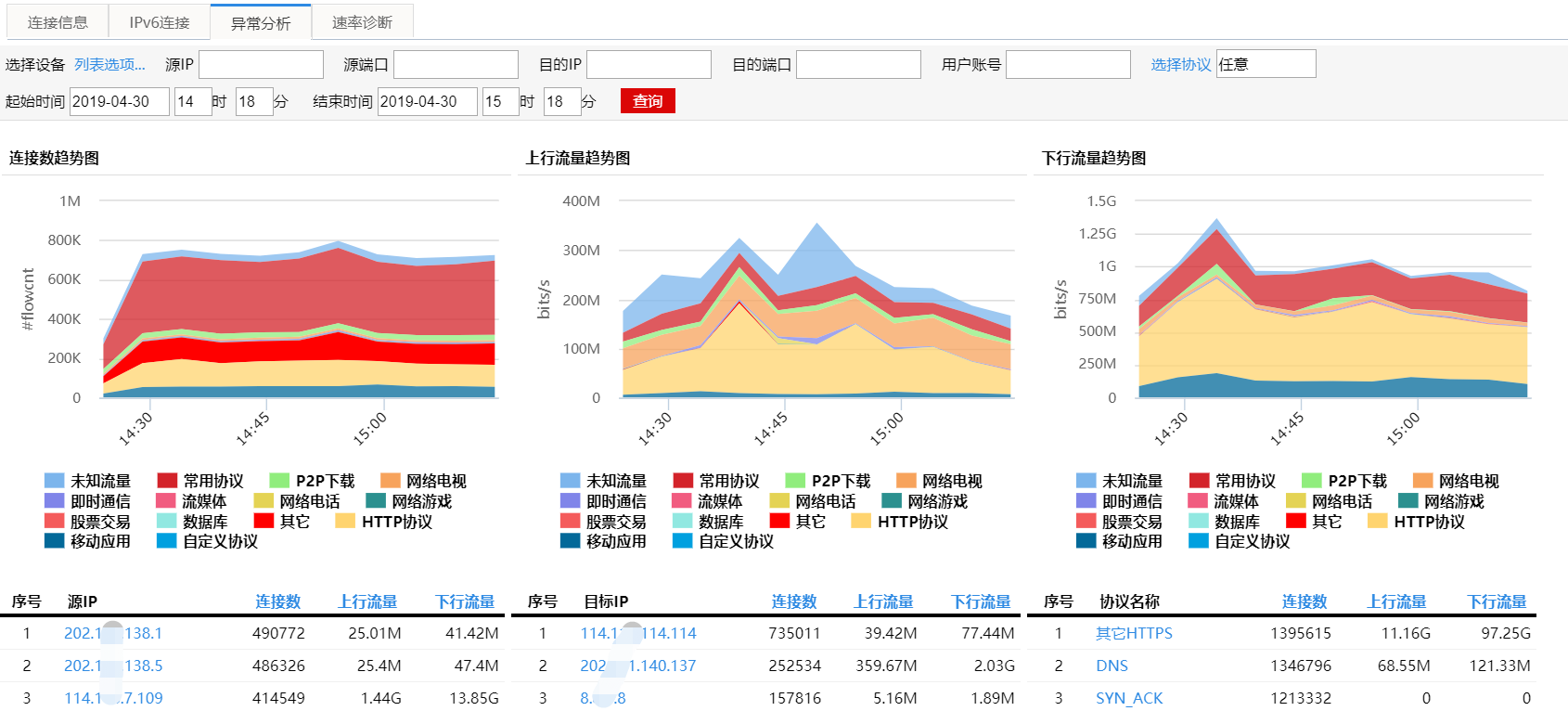The image size is (1568, 711).
Task: Click 网络电视 orange swatch in upstream legend
Action: pyautogui.click(x=906, y=481)
